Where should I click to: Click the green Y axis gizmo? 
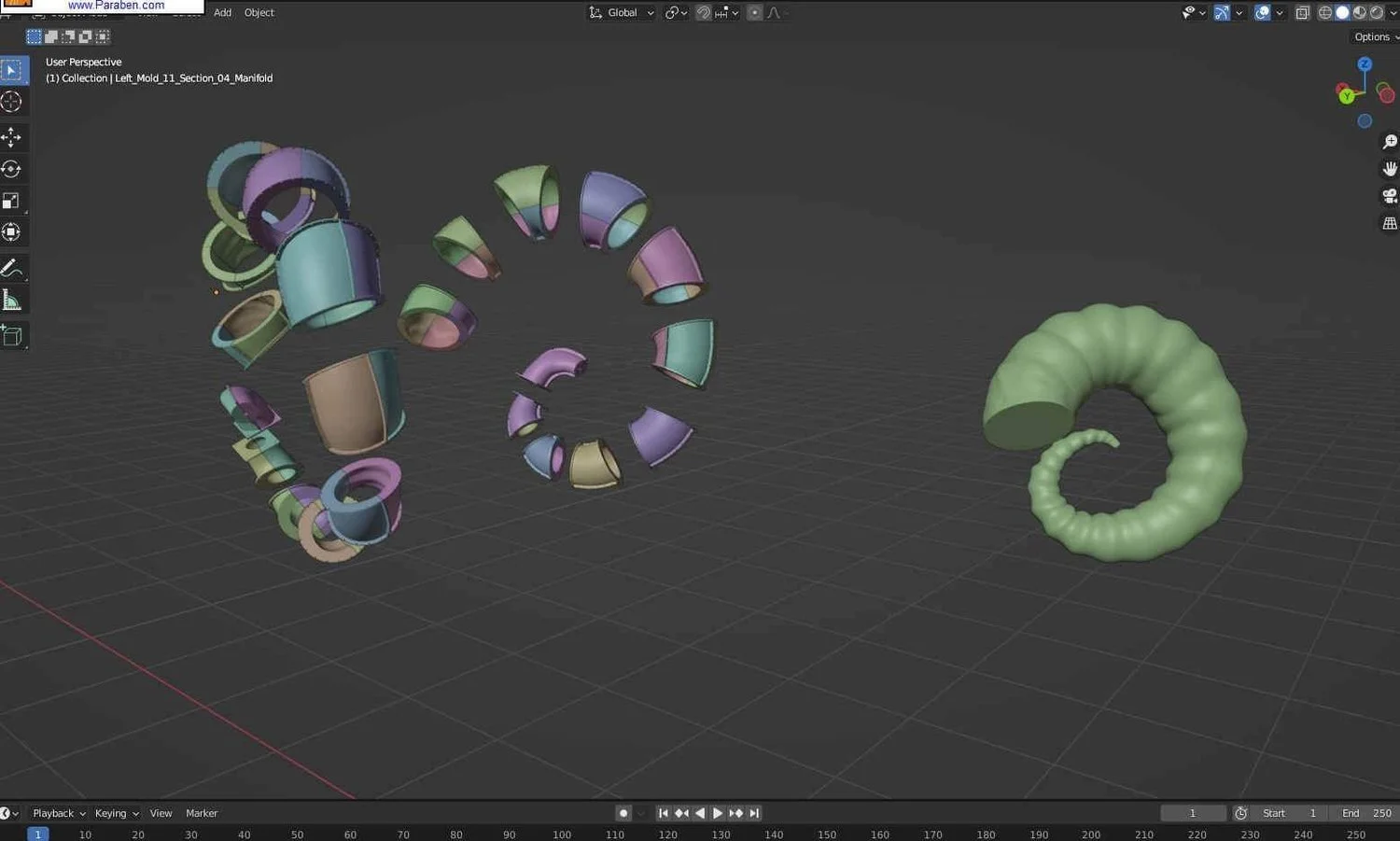tap(1345, 95)
